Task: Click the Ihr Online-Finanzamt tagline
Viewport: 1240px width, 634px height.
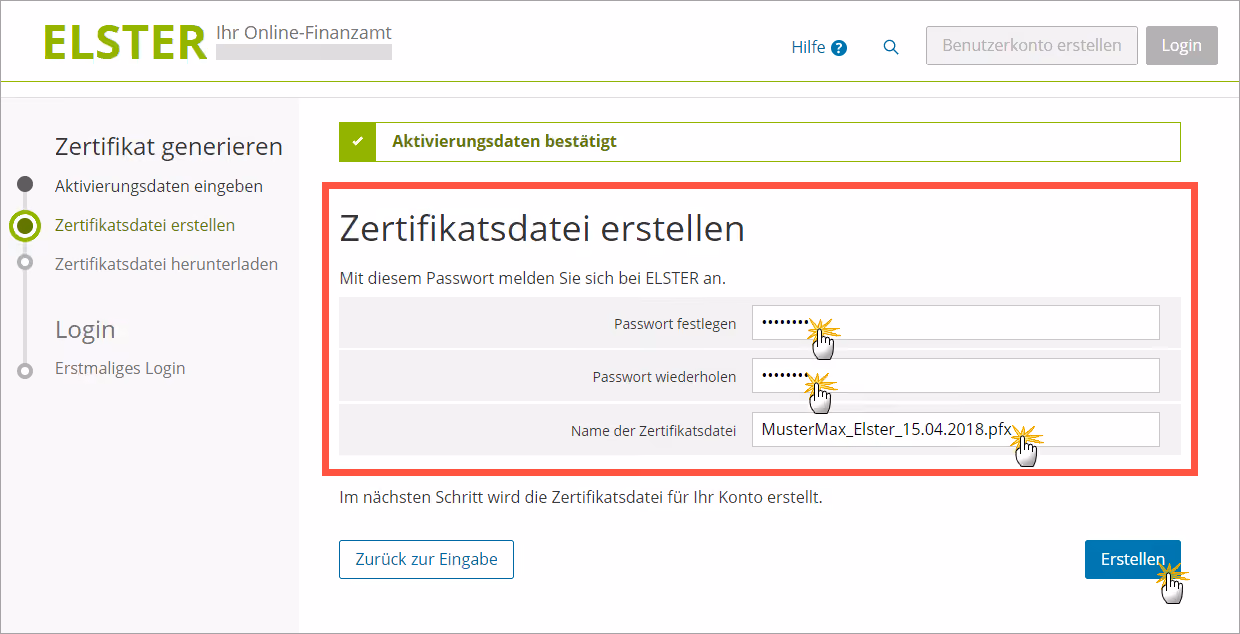Action: [303, 33]
